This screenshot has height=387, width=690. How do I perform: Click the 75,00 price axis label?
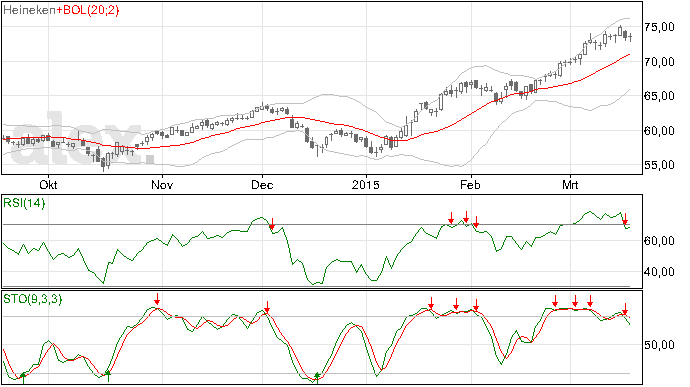659,27
